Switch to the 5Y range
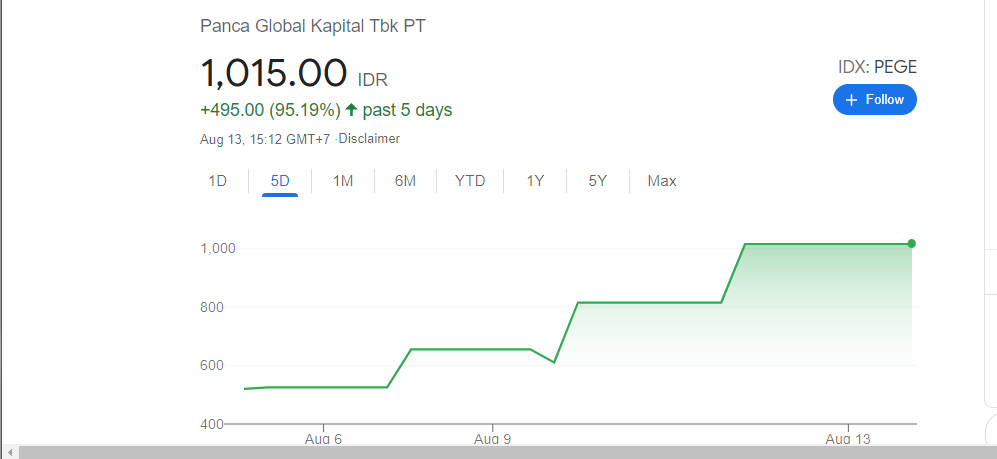This screenshot has height=459, width=997. tap(597, 181)
